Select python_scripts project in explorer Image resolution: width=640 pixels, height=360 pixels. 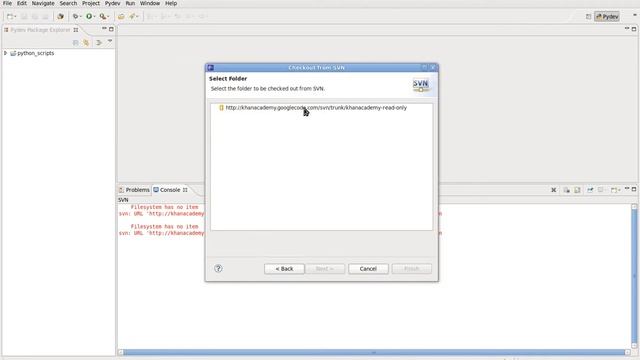(x=36, y=53)
